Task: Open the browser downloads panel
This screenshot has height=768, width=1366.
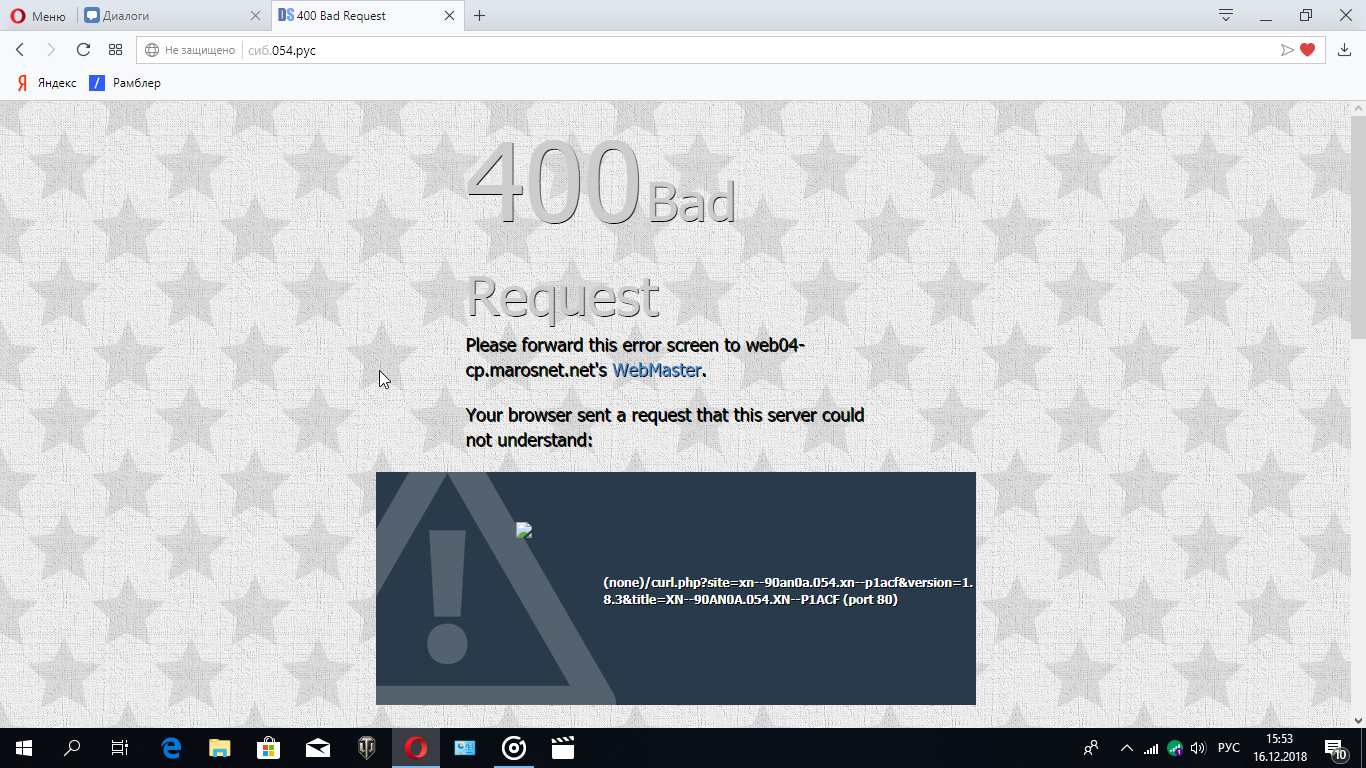Action: pyautogui.click(x=1344, y=50)
